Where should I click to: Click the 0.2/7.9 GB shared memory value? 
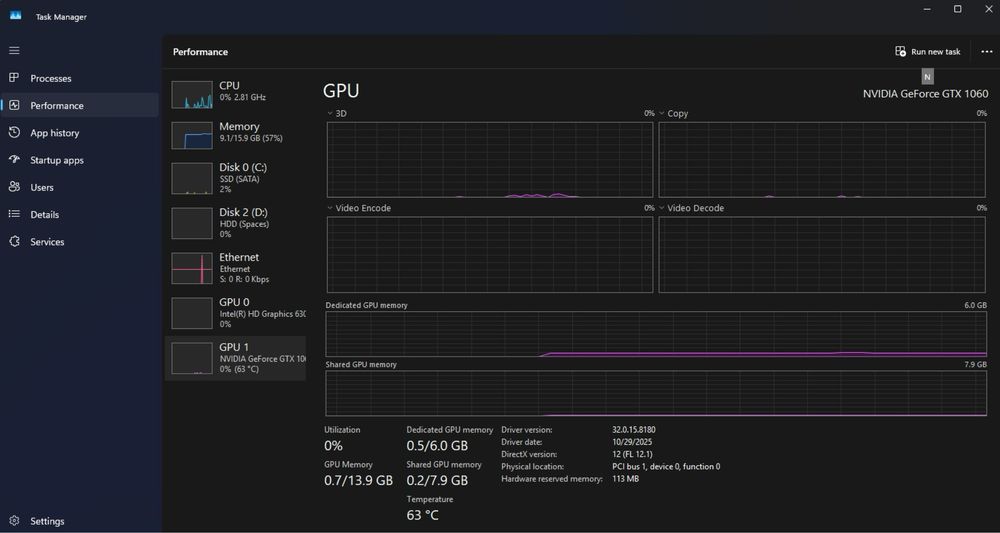pos(438,480)
